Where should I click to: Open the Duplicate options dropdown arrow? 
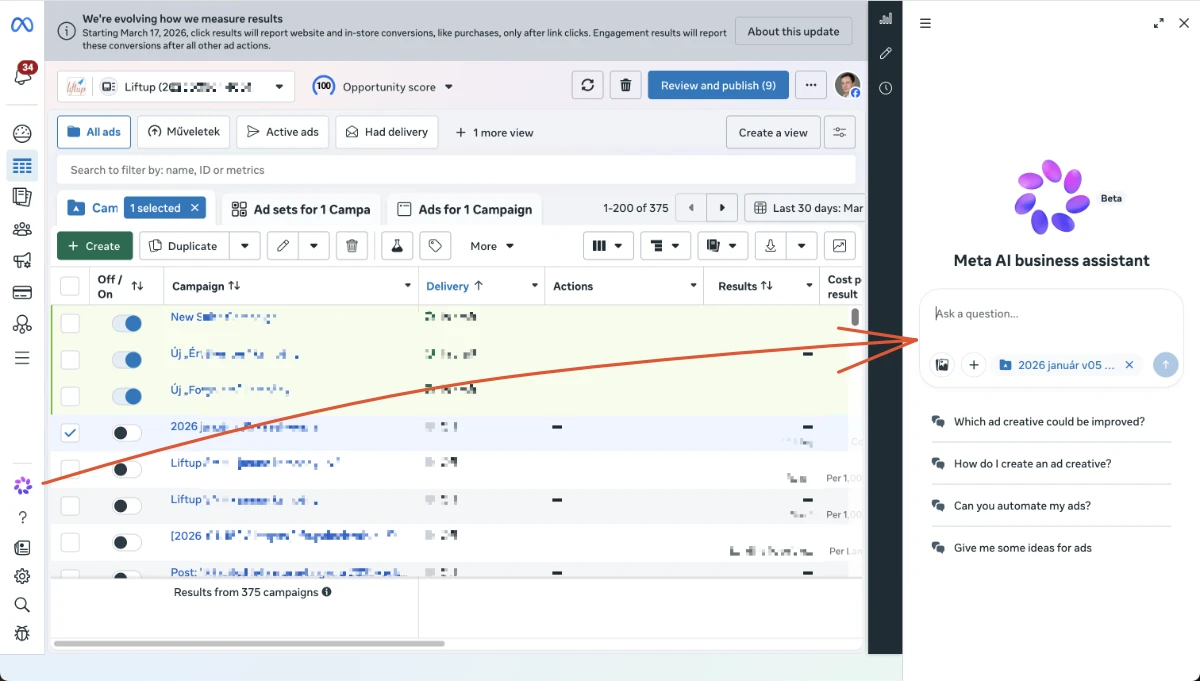[245, 246]
